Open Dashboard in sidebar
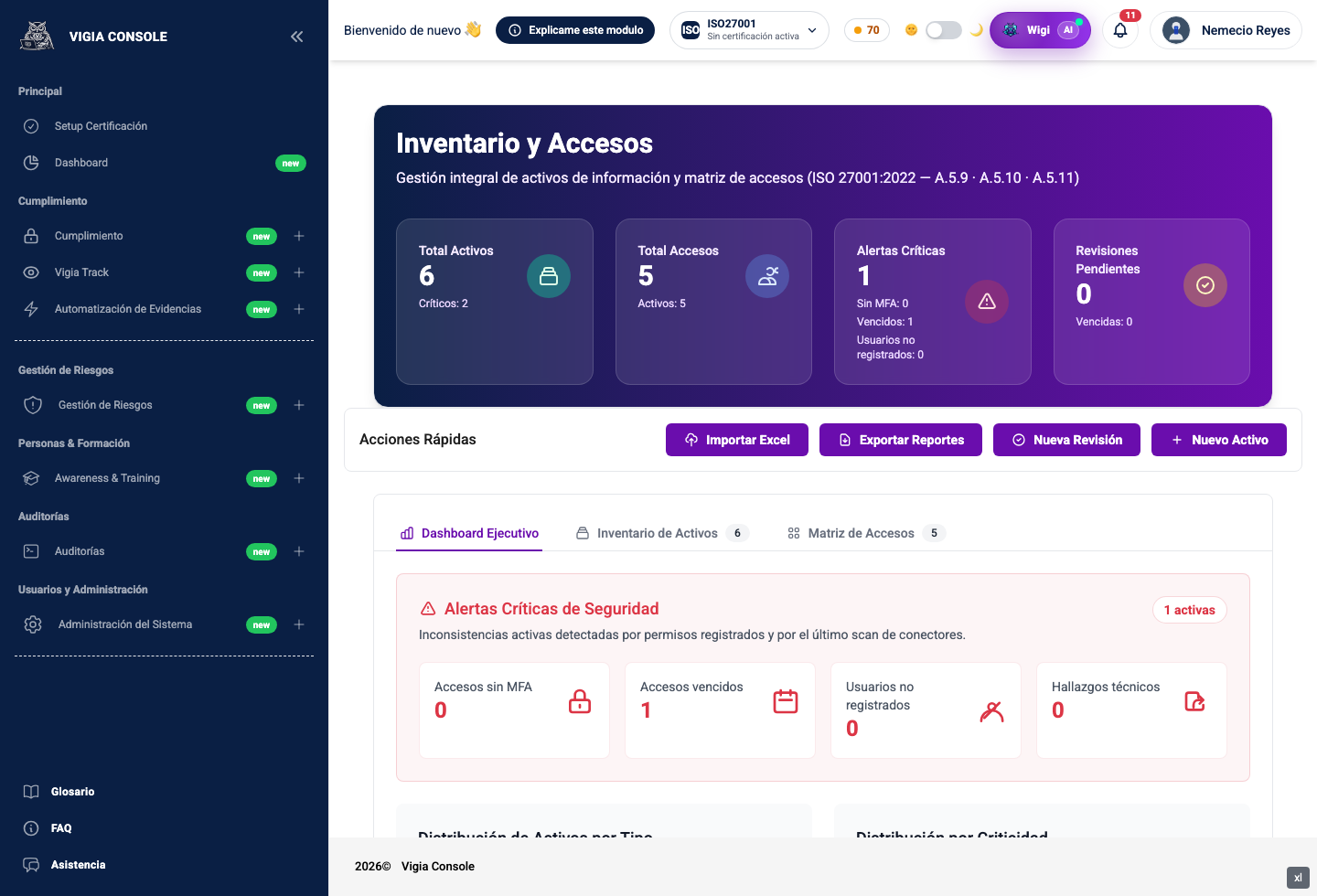The image size is (1317, 896). (x=81, y=163)
